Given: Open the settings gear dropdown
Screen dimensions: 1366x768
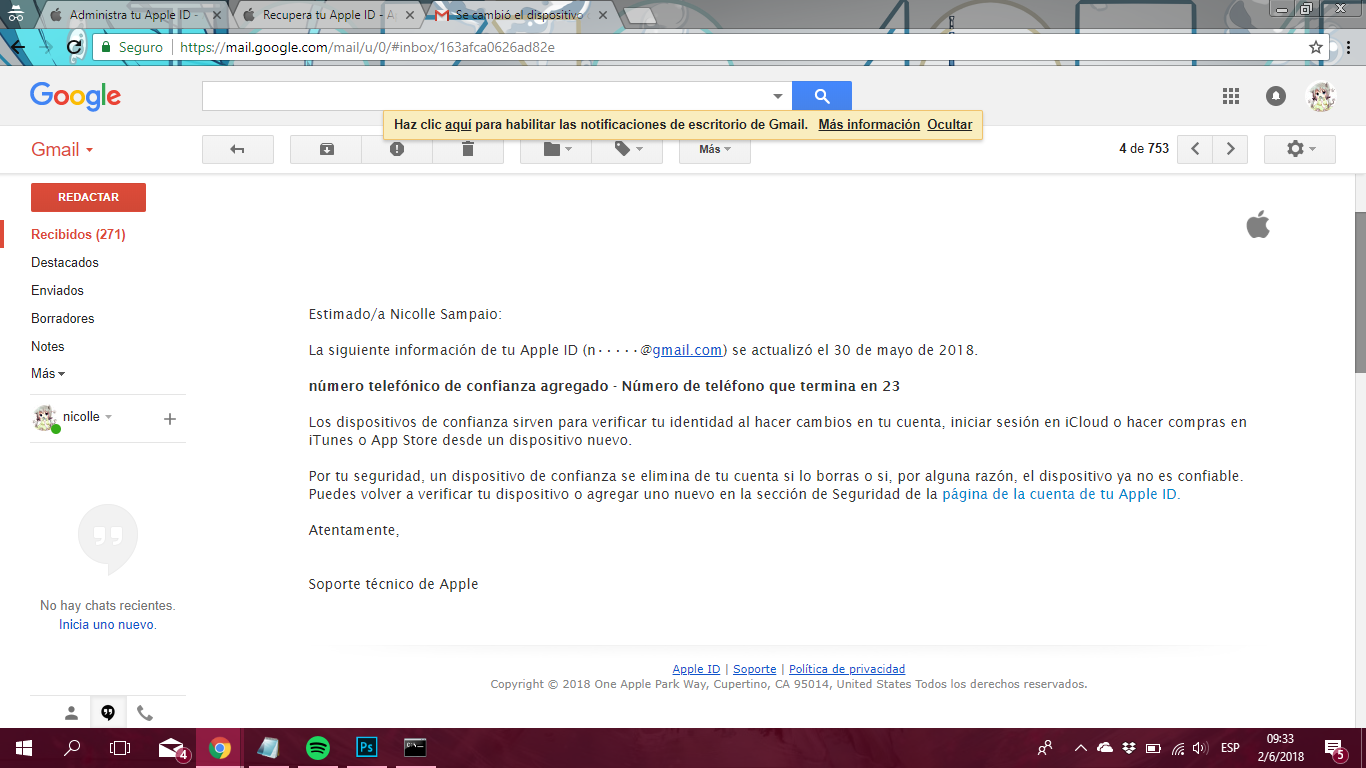Looking at the screenshot, I should [x=1300, y=149].
